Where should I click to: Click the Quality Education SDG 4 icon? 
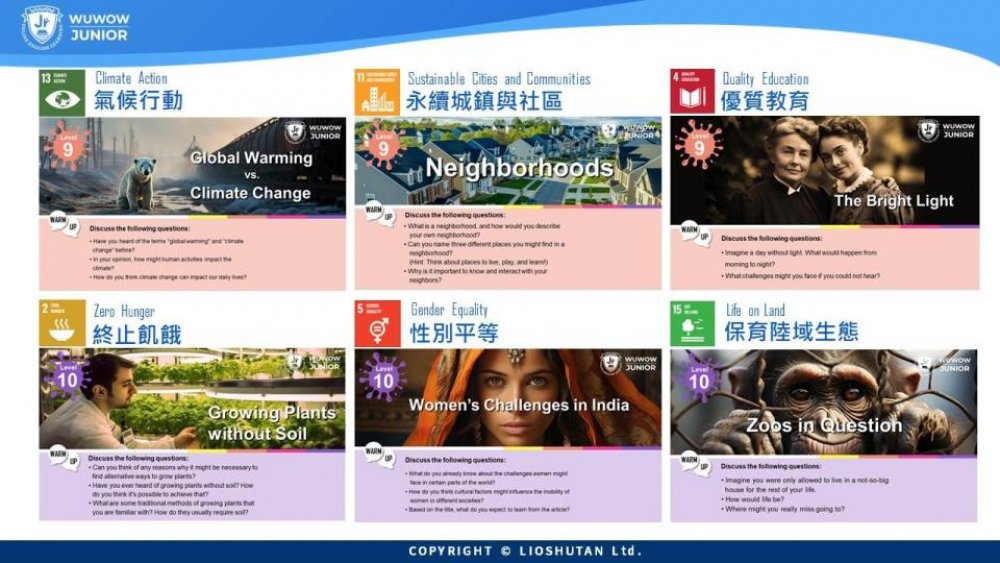tap(692, 92)
